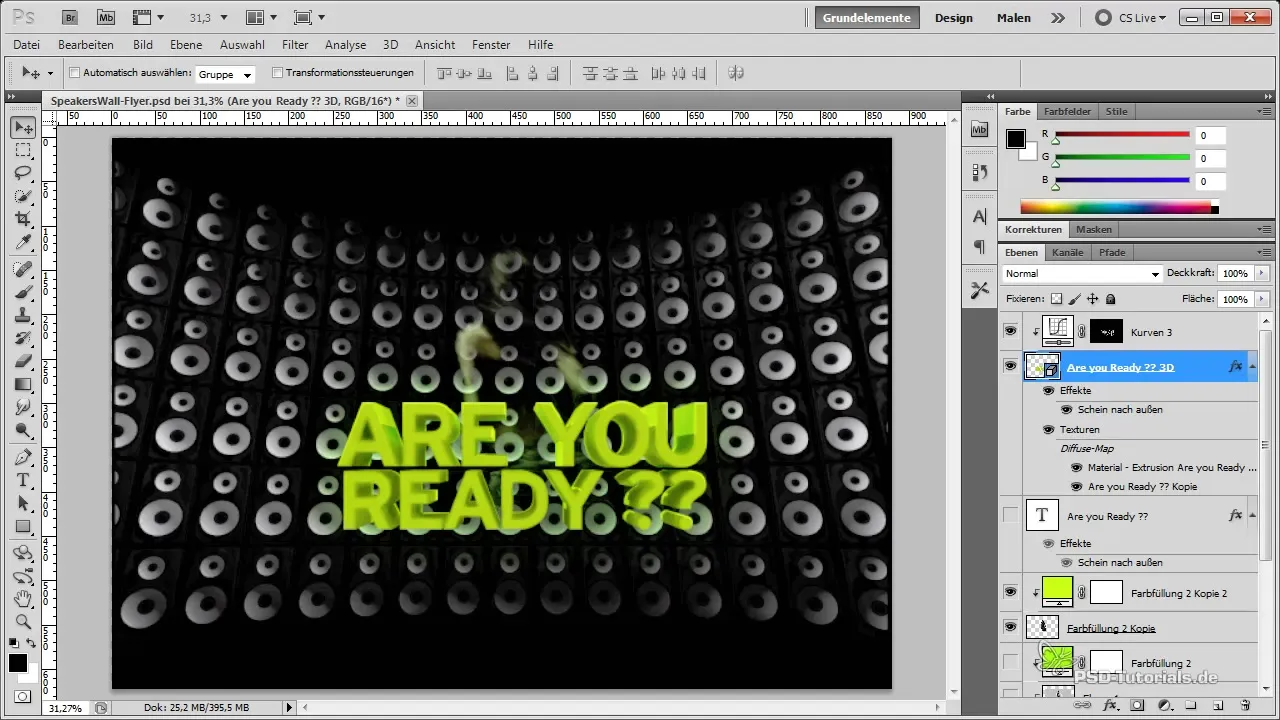Switch to Malen workspace
Viewport: 1280px width, 720px height.
tap(1014, 18)
